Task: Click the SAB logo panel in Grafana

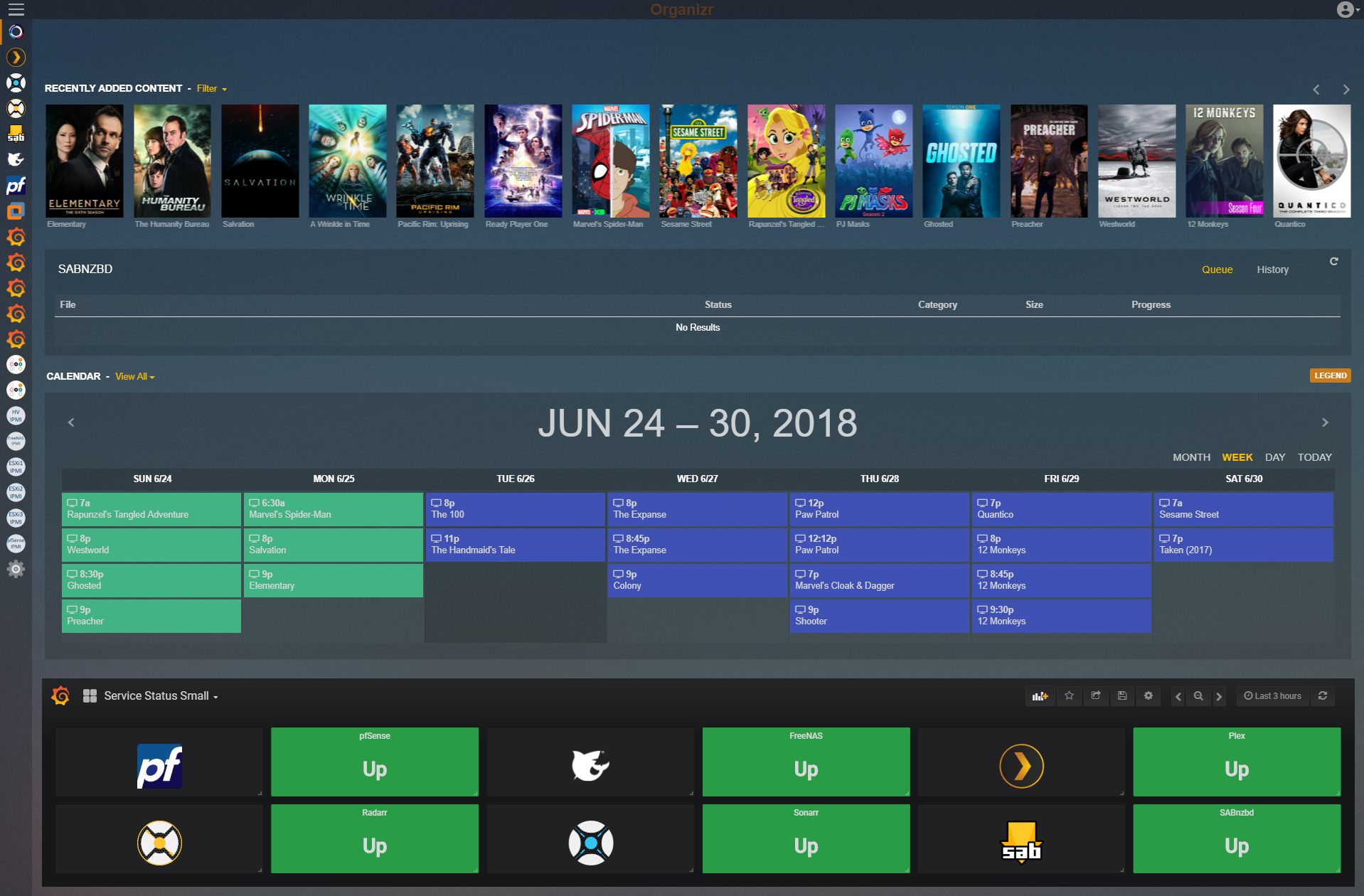Action: tap(1021, 838)
